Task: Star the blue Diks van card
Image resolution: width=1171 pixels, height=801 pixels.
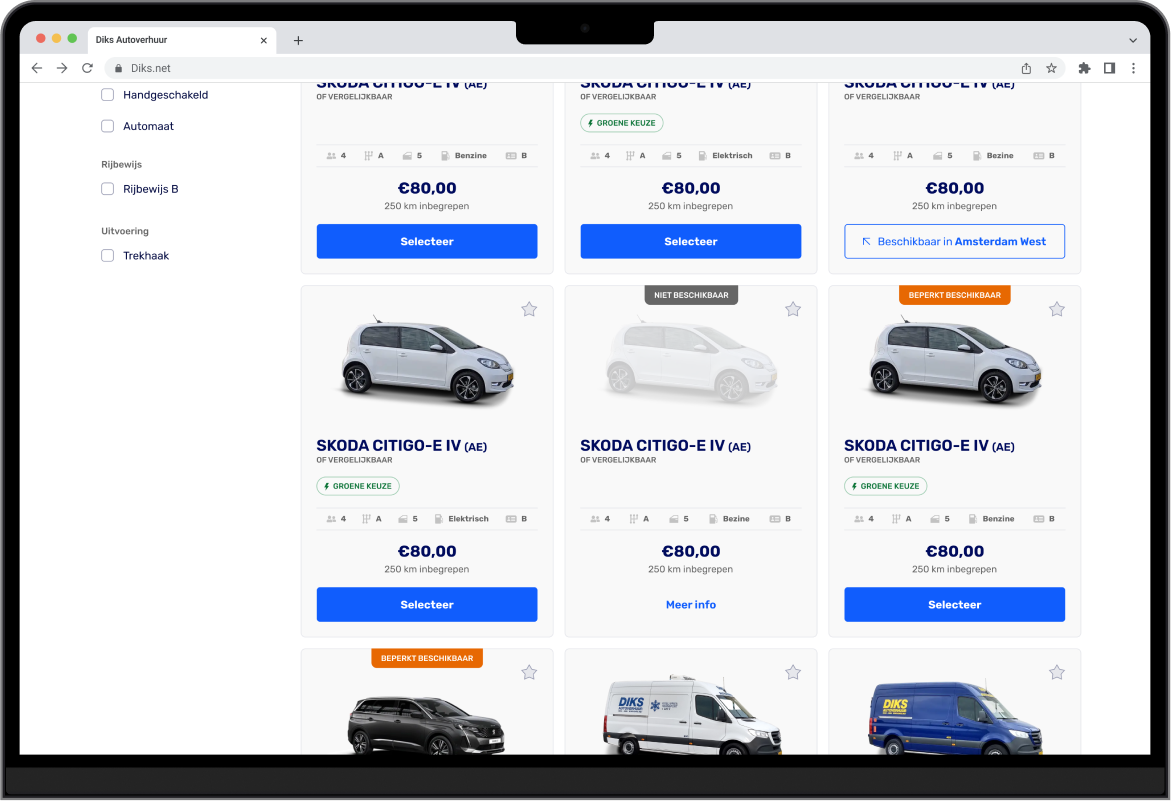Action: [x=1056, y=673]
